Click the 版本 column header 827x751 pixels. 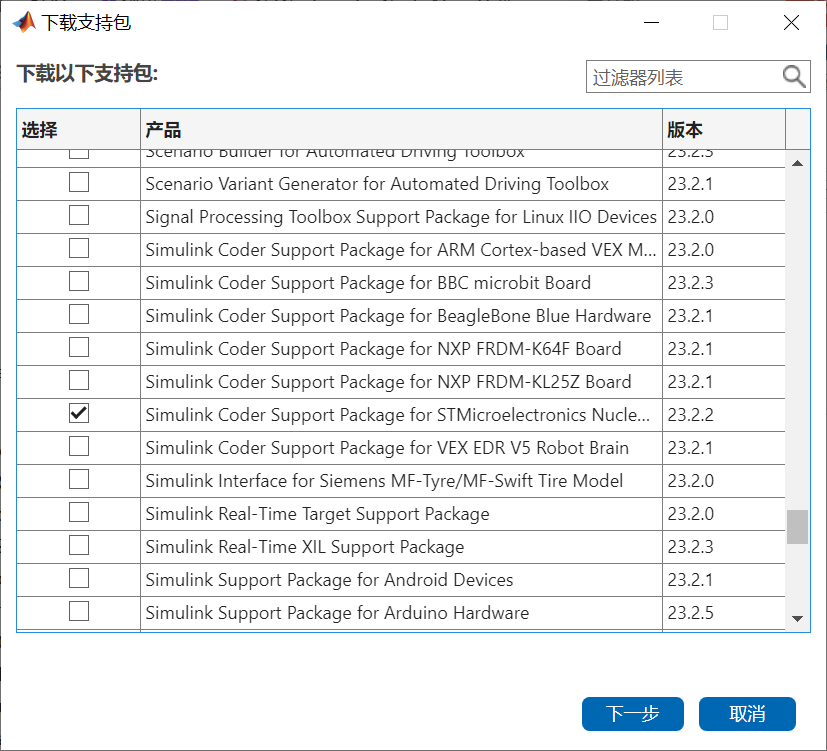pyautogui.click(x=724, y=129)
